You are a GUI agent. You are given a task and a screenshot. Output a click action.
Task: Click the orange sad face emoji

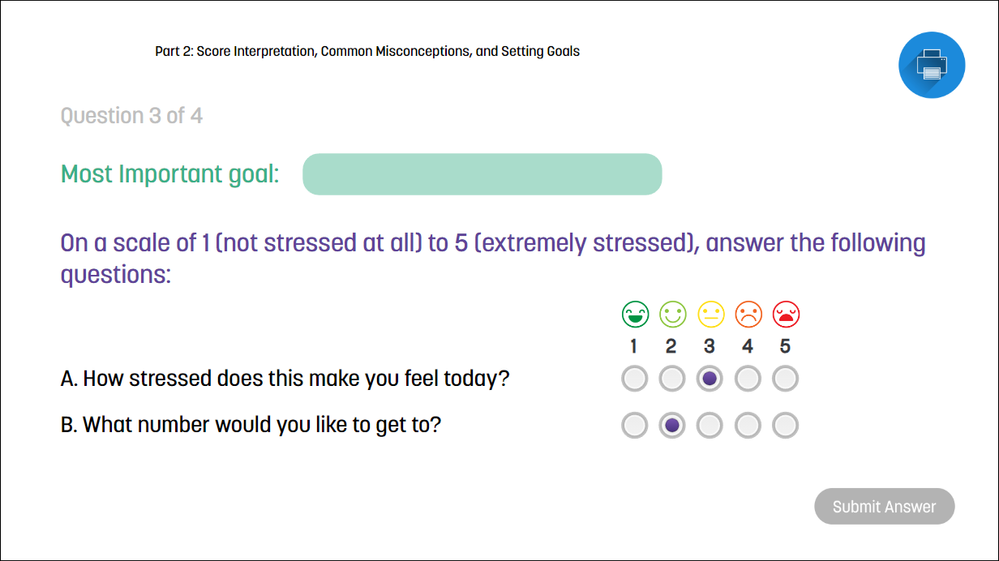point(748,314)
